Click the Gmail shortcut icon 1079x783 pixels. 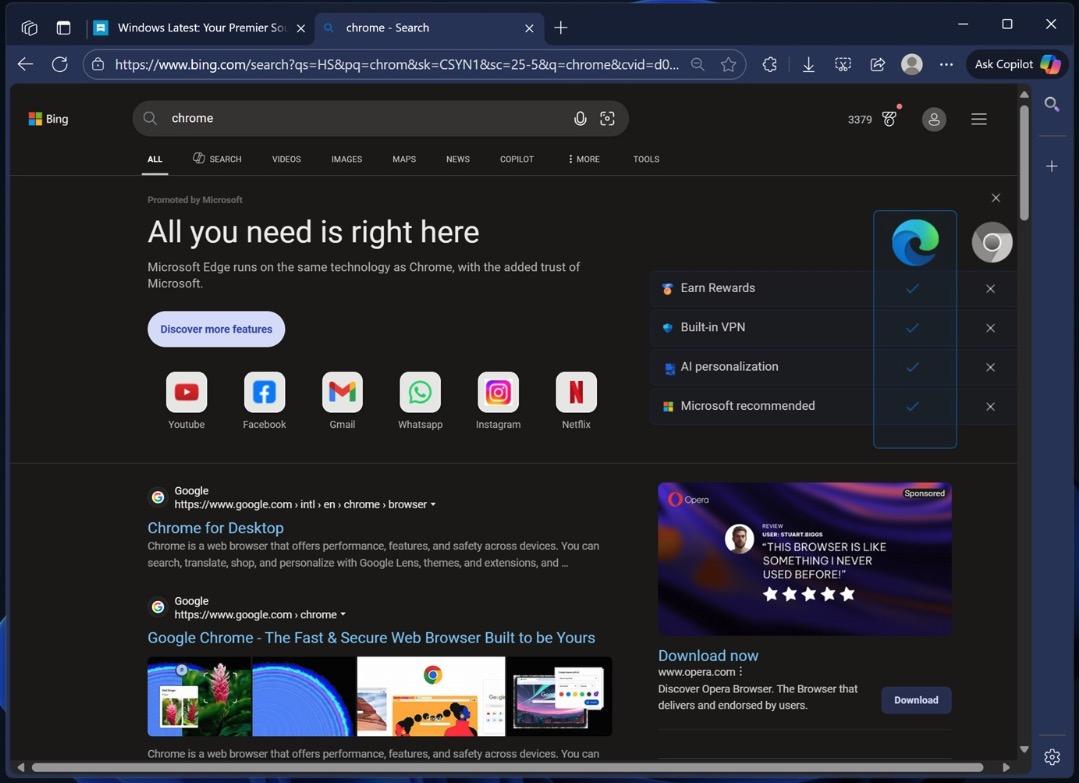click(341, 392)
